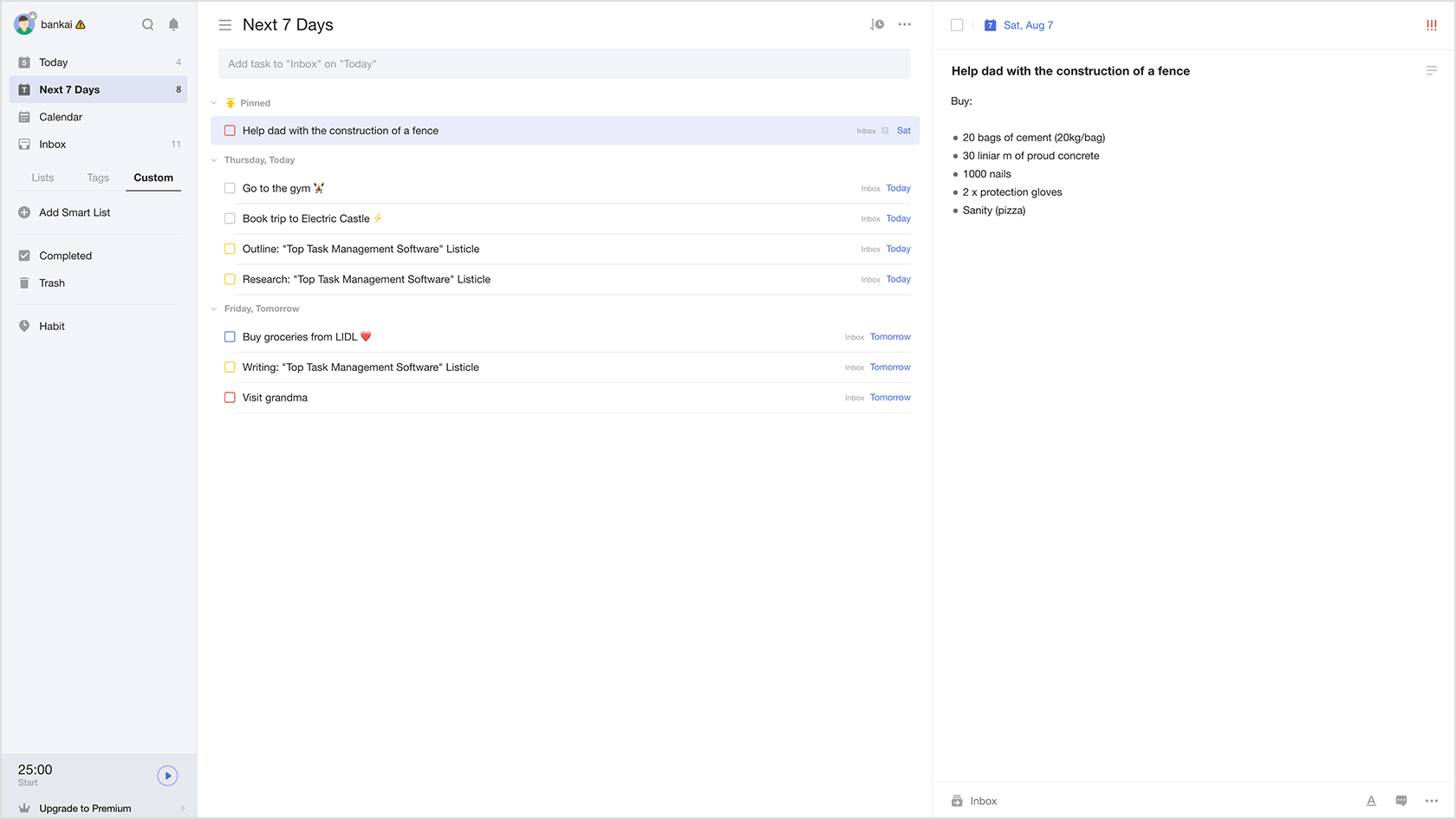
Task: Click '1000 nails' bullet item
Action: (x=986, y=174)
